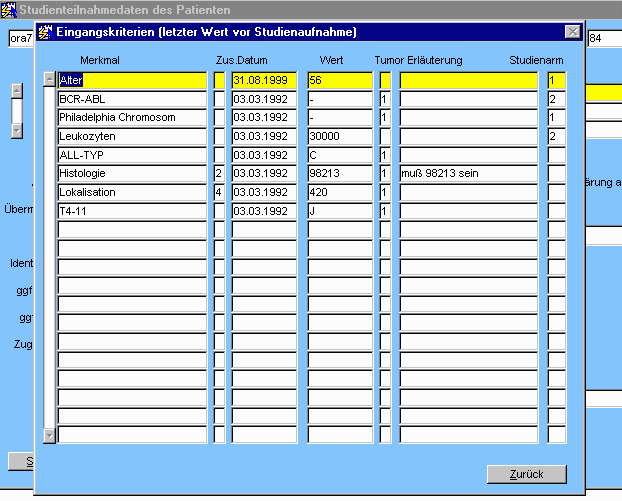Viewport: 622px width, 501px height.
Task: Click the Histologie Zus. field showing 2
Action: (219, 174)
